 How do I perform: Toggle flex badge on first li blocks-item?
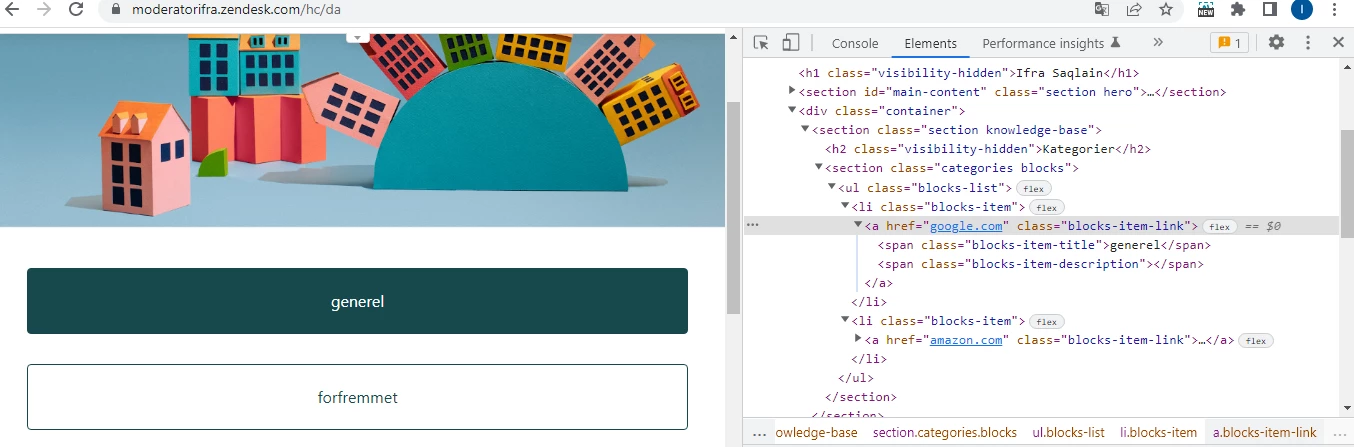[x=1047, y=207]
